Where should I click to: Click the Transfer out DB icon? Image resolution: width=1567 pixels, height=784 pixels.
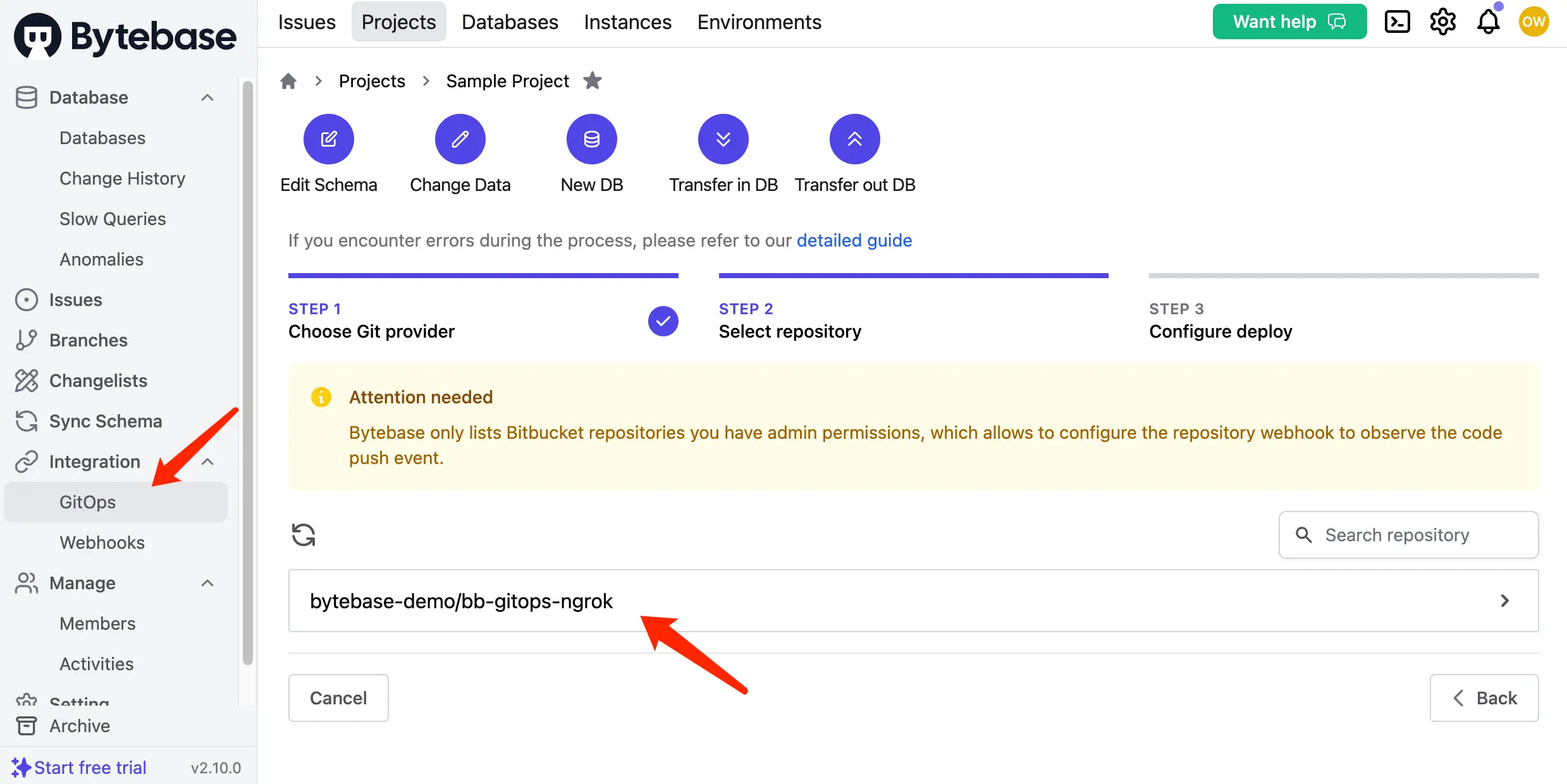[855, 139]
